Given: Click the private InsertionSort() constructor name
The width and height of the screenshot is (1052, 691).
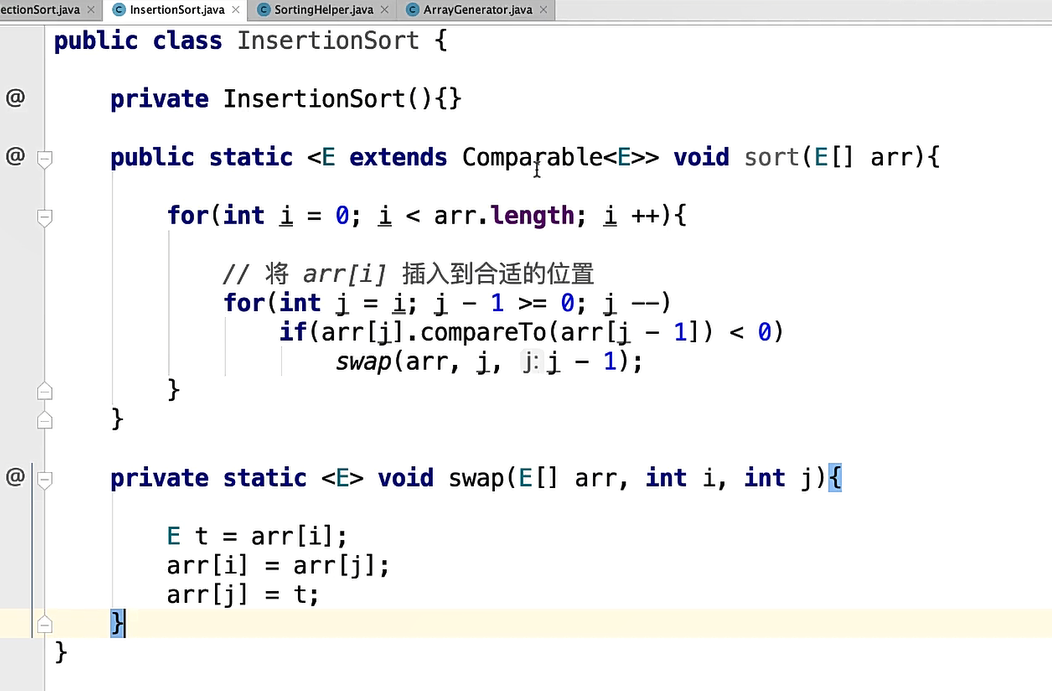Looking at the screenshot, I should [314, 99].
